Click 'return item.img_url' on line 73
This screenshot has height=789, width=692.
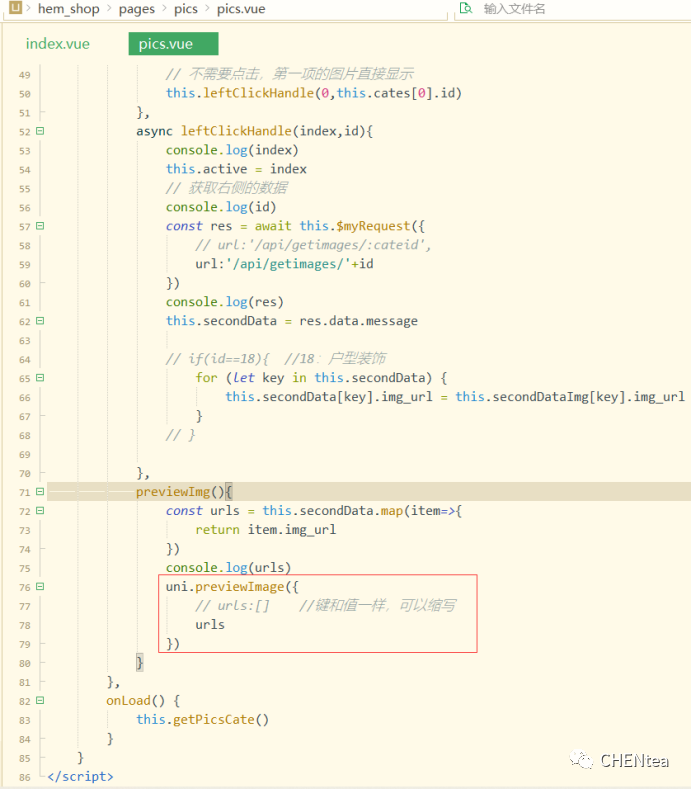[x=265, y=530]
